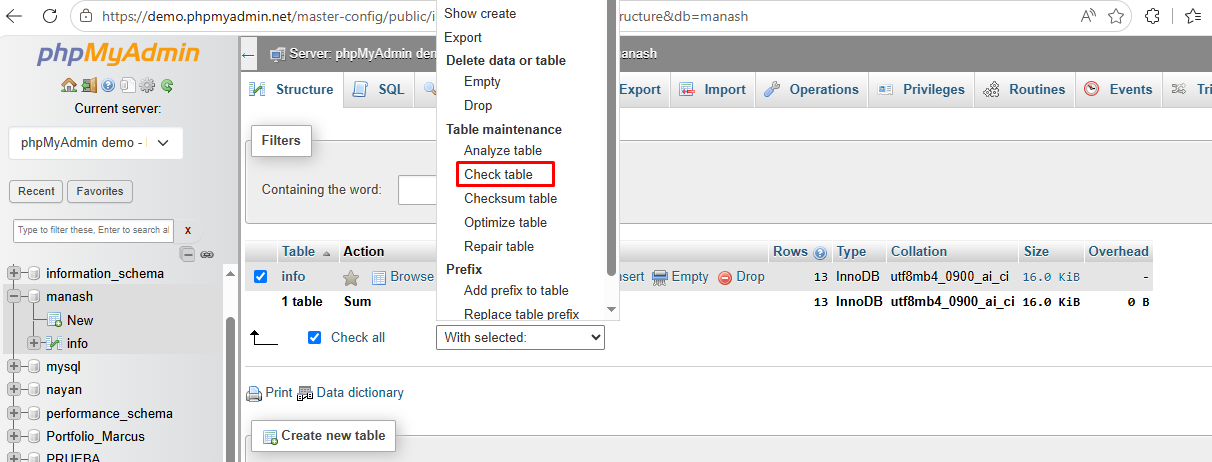The width and height of the screenshot is (1212, 462).
Task: Expand Portfolio_Marcus database node
Action: point(15,437)
